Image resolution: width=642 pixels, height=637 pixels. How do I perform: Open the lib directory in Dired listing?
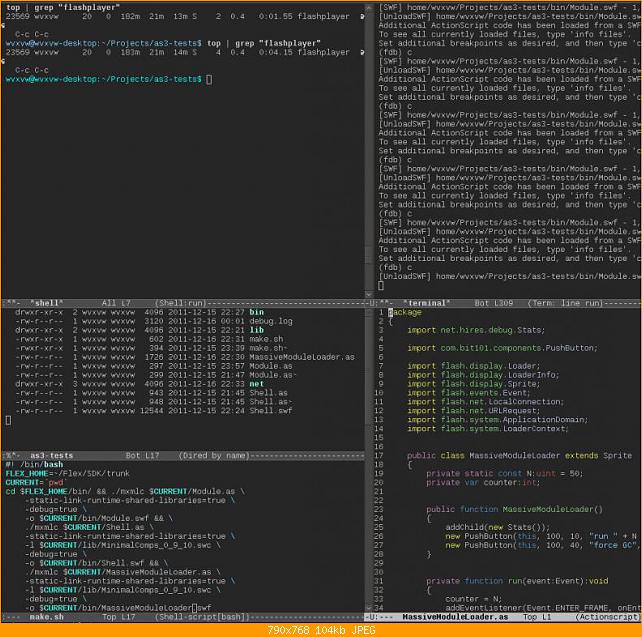[x=256, y=330]
